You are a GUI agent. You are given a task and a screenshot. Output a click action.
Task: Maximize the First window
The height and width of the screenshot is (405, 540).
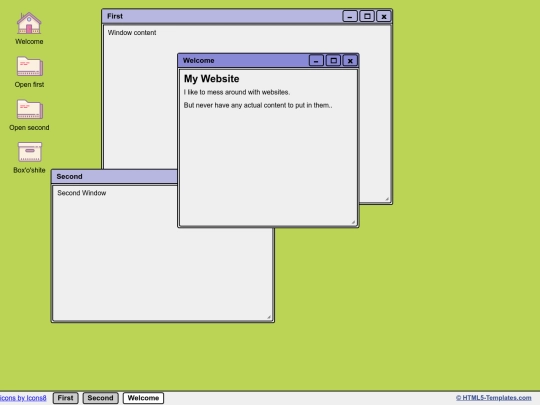[x=367, y=16]
